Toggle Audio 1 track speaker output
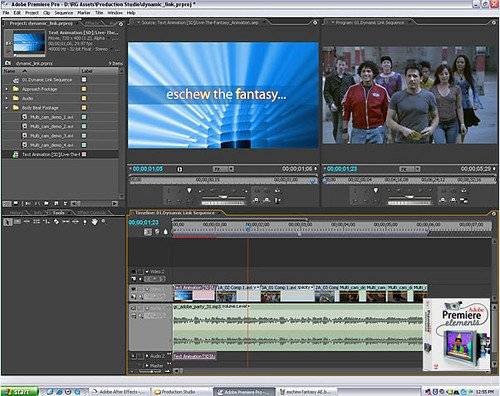The image size is (500, 396). pos(134,308)
